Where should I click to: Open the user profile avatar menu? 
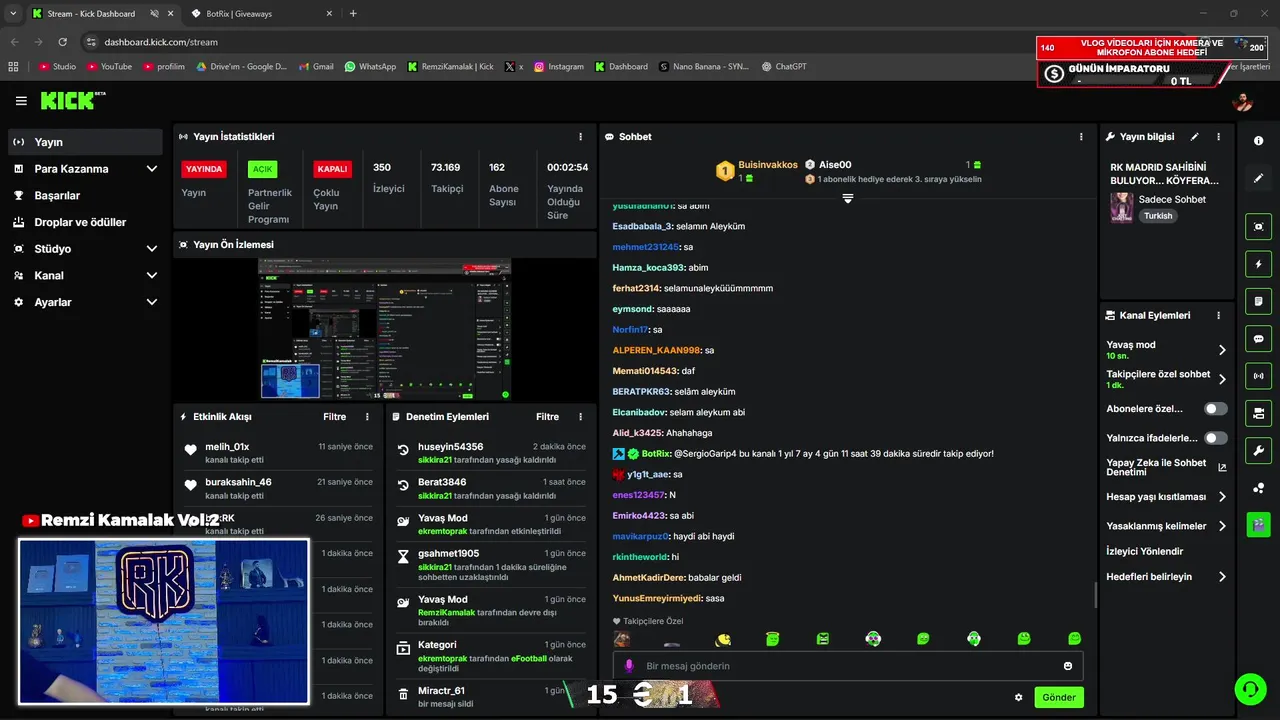point(1243,102)
